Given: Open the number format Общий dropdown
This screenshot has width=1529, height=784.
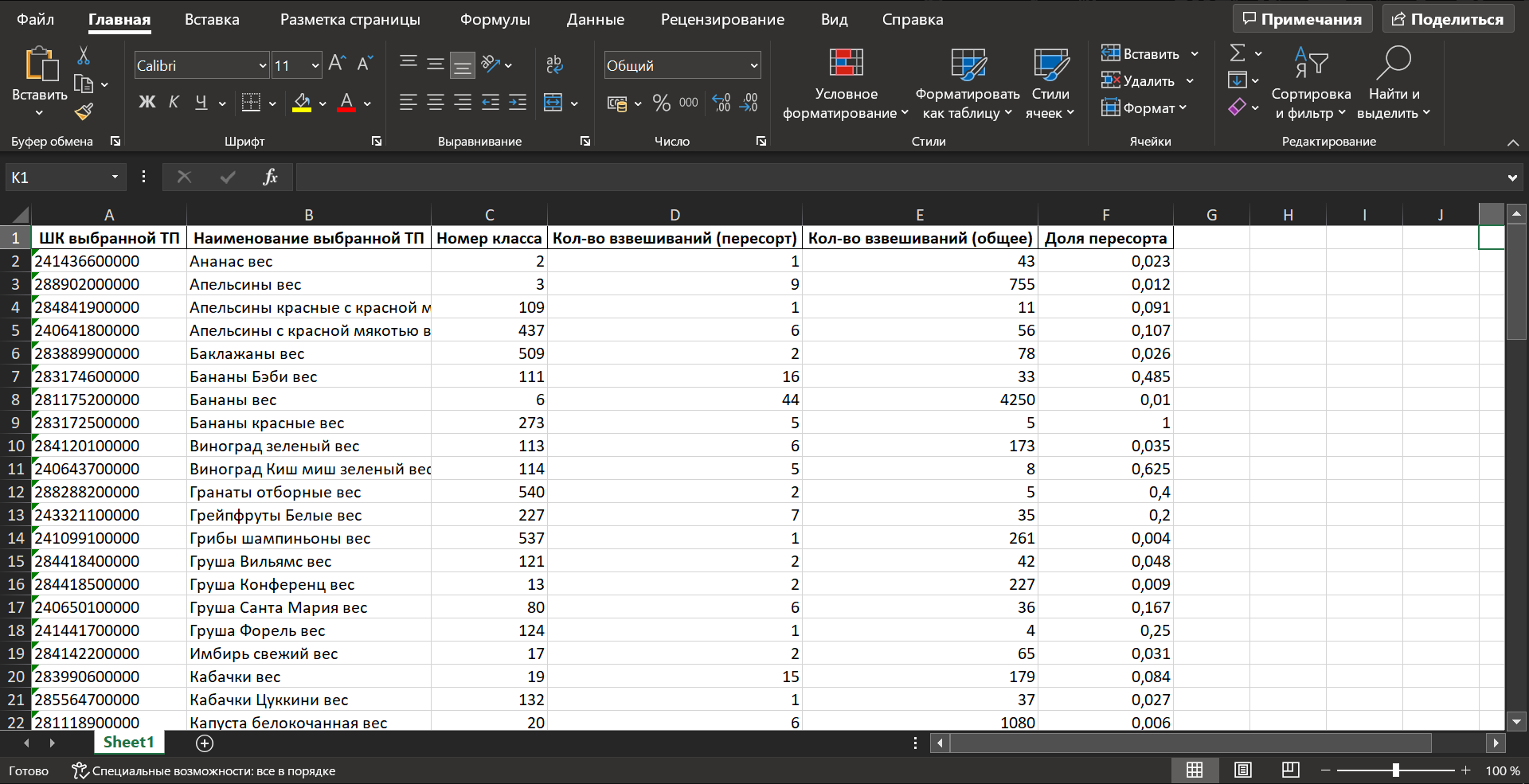Looking at the screenshot, I should [754, 66].
